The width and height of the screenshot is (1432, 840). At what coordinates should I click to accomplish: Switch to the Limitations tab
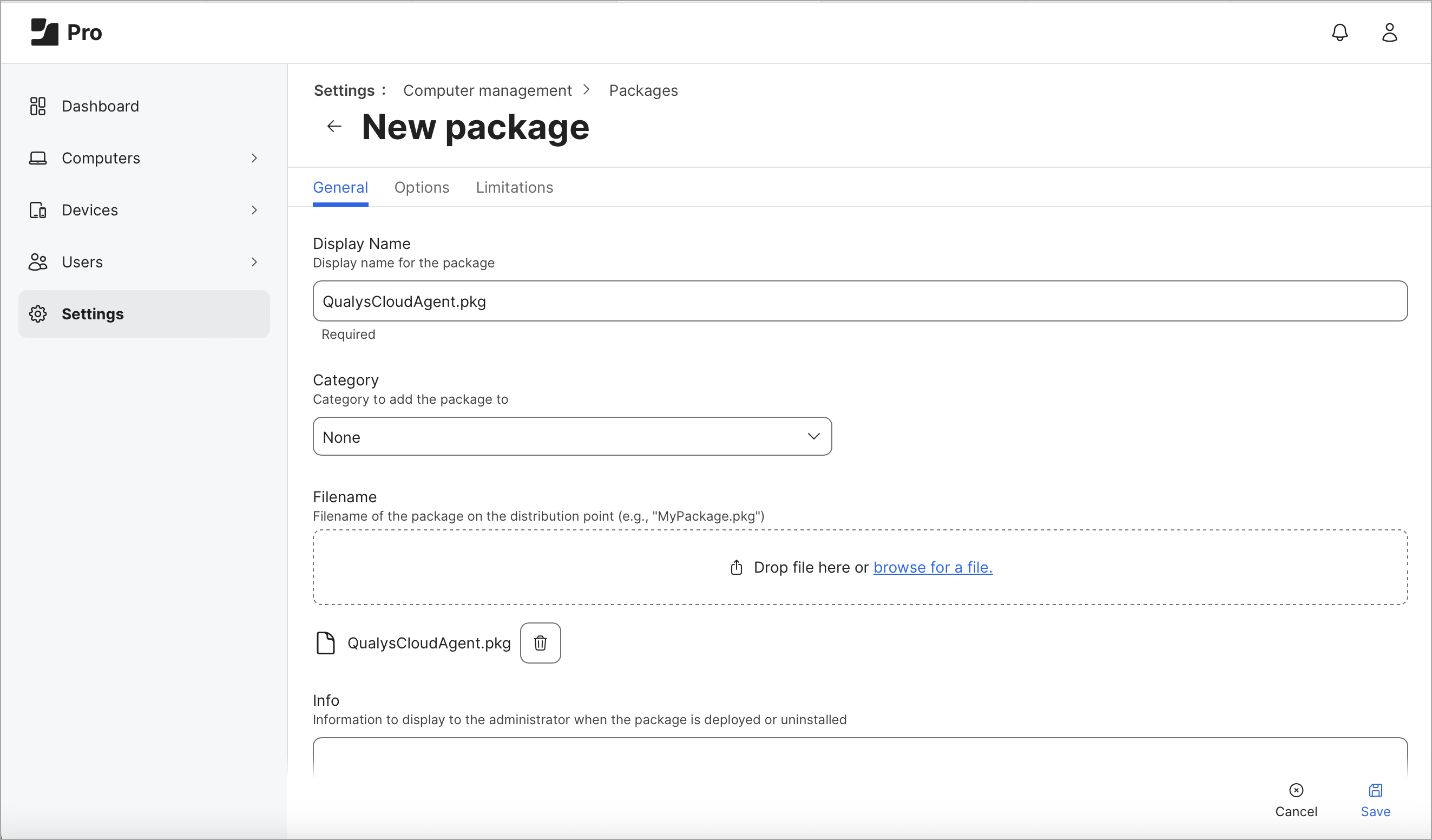[514, 187]
